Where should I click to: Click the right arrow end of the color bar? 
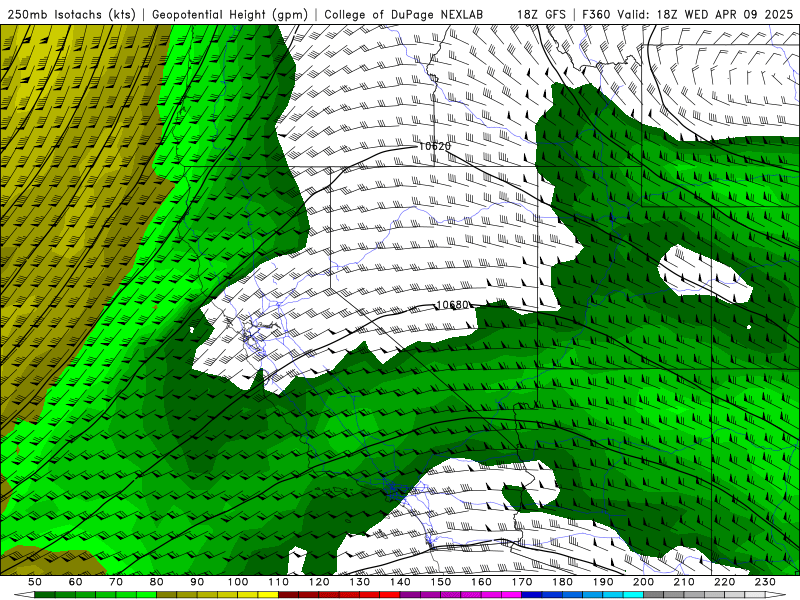point(776,594)
